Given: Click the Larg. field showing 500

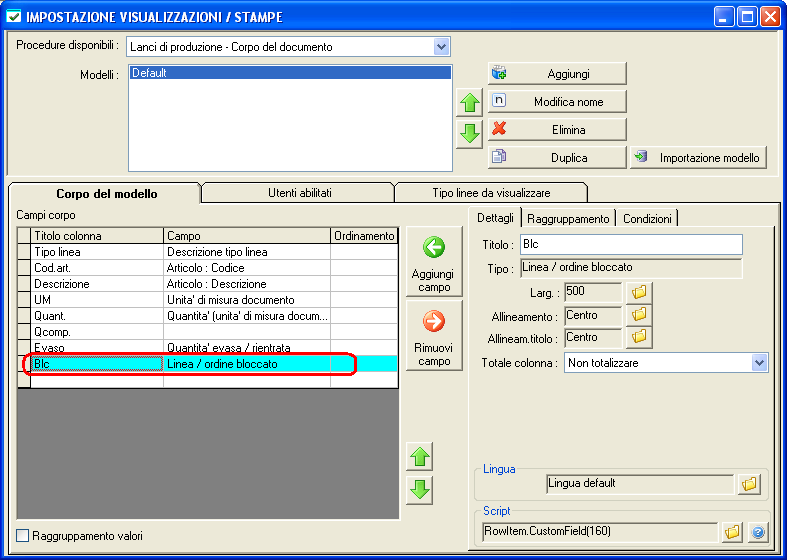Looking at the screenshot, I should pos(594,292).
